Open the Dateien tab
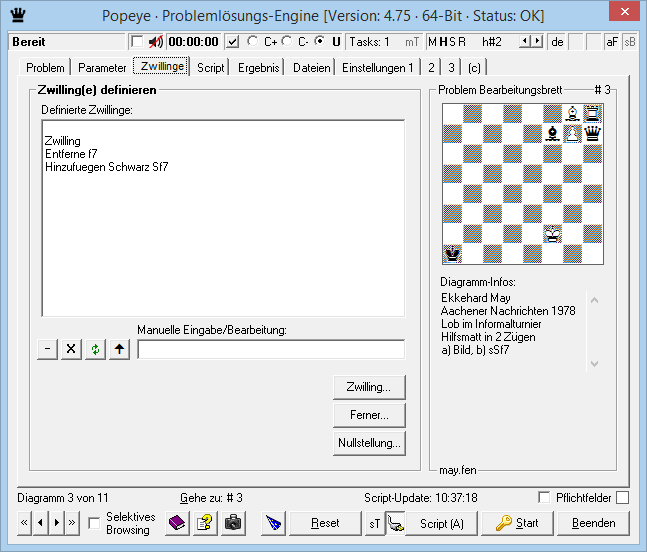The image size is (647, 552). tap(312, 68)
